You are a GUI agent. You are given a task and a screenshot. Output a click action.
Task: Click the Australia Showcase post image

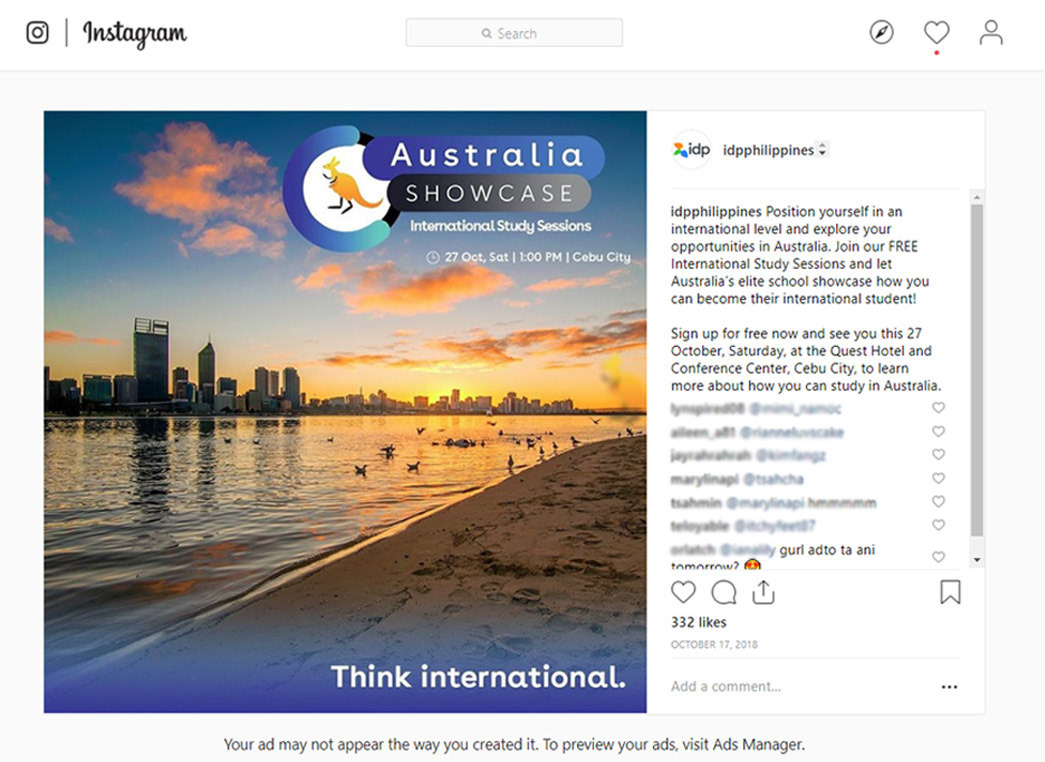[x=345, y=411]
